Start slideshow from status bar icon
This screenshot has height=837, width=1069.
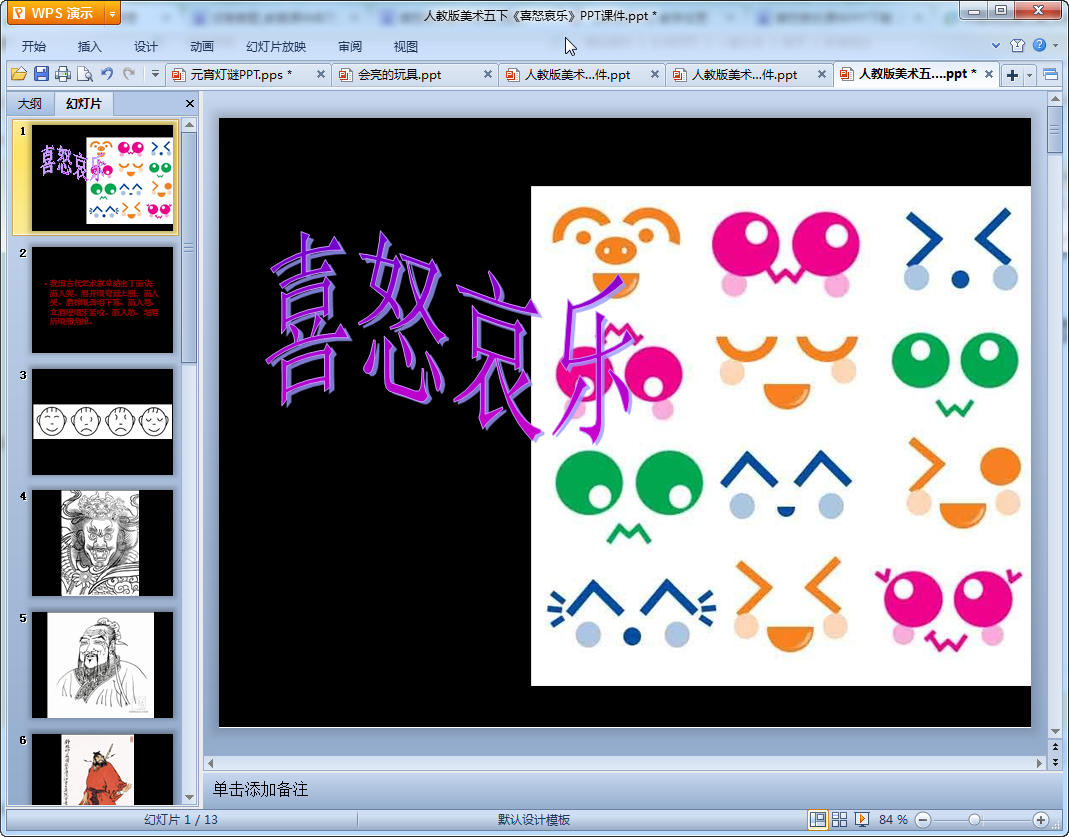coord(862,819)
